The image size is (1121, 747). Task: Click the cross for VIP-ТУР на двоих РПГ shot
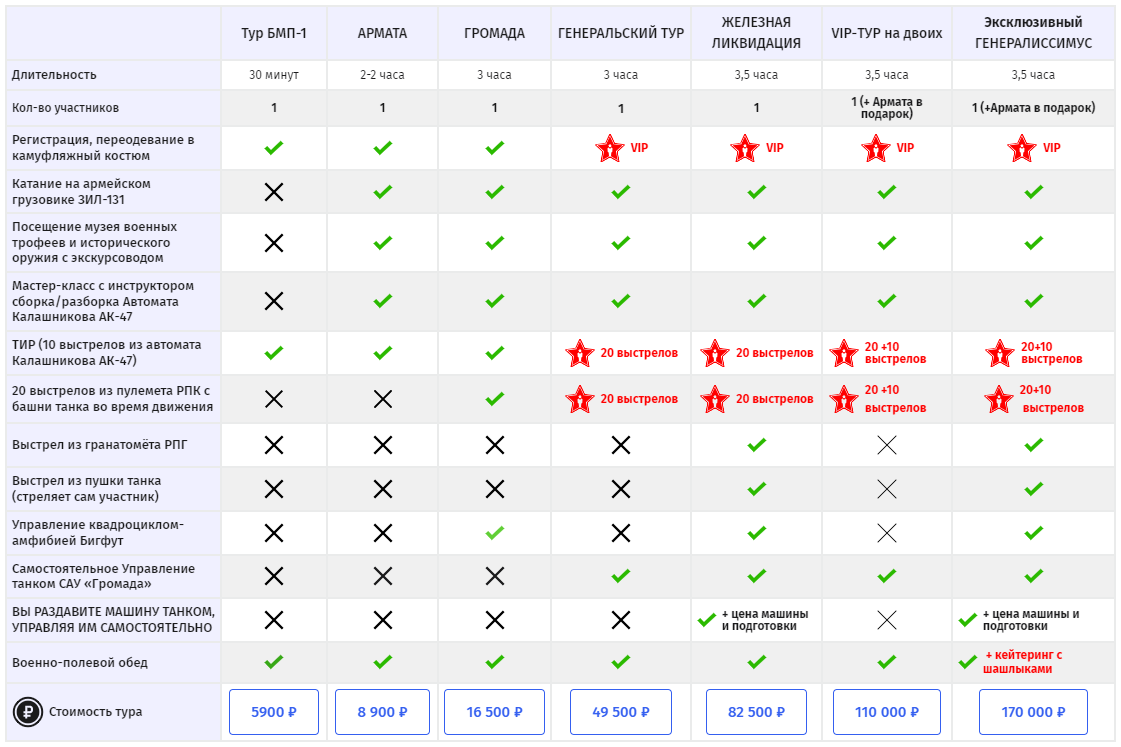[x=886, y=445]
